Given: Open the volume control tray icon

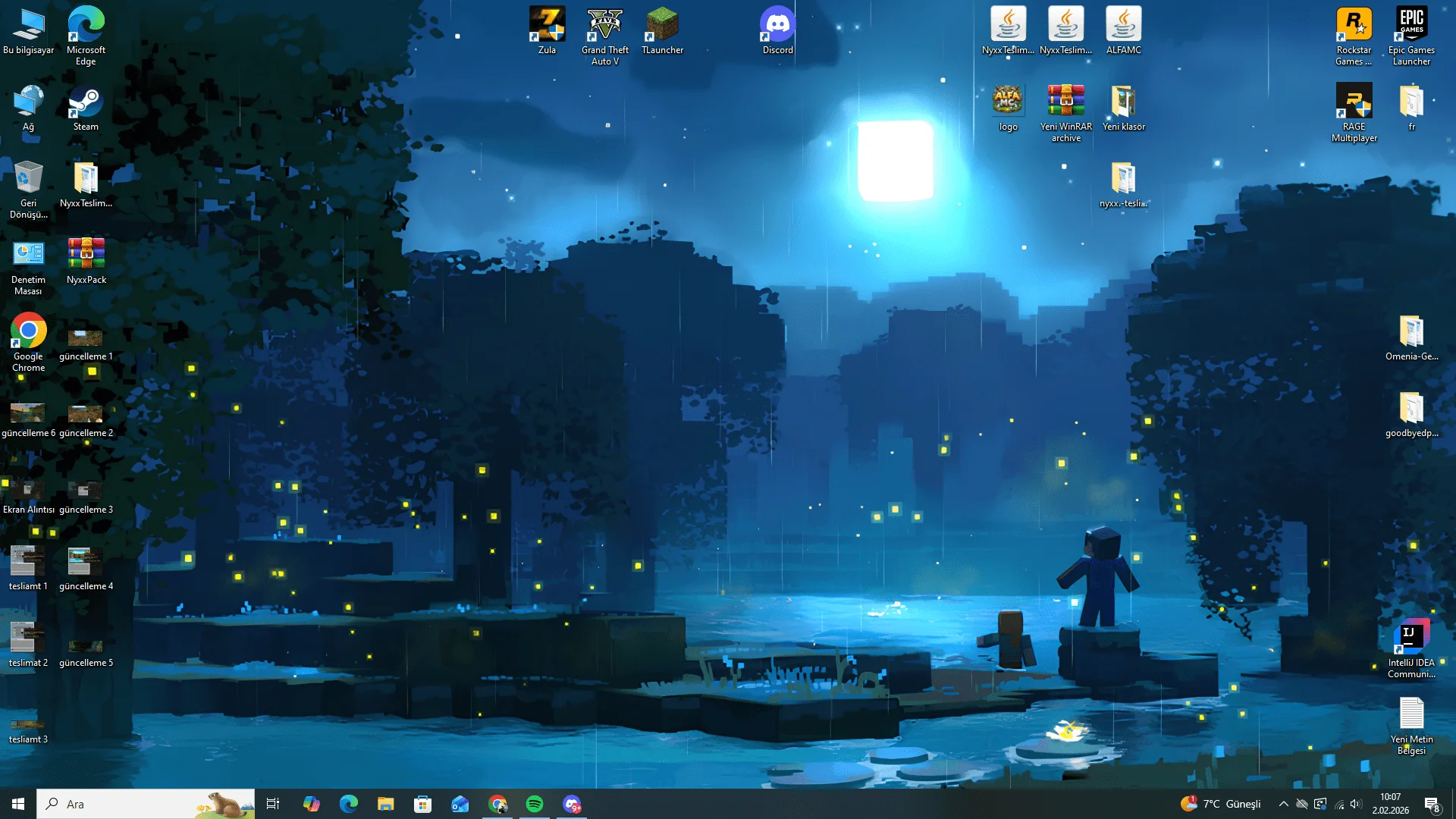Looking at the screenshot, I should pos(1356,804).
